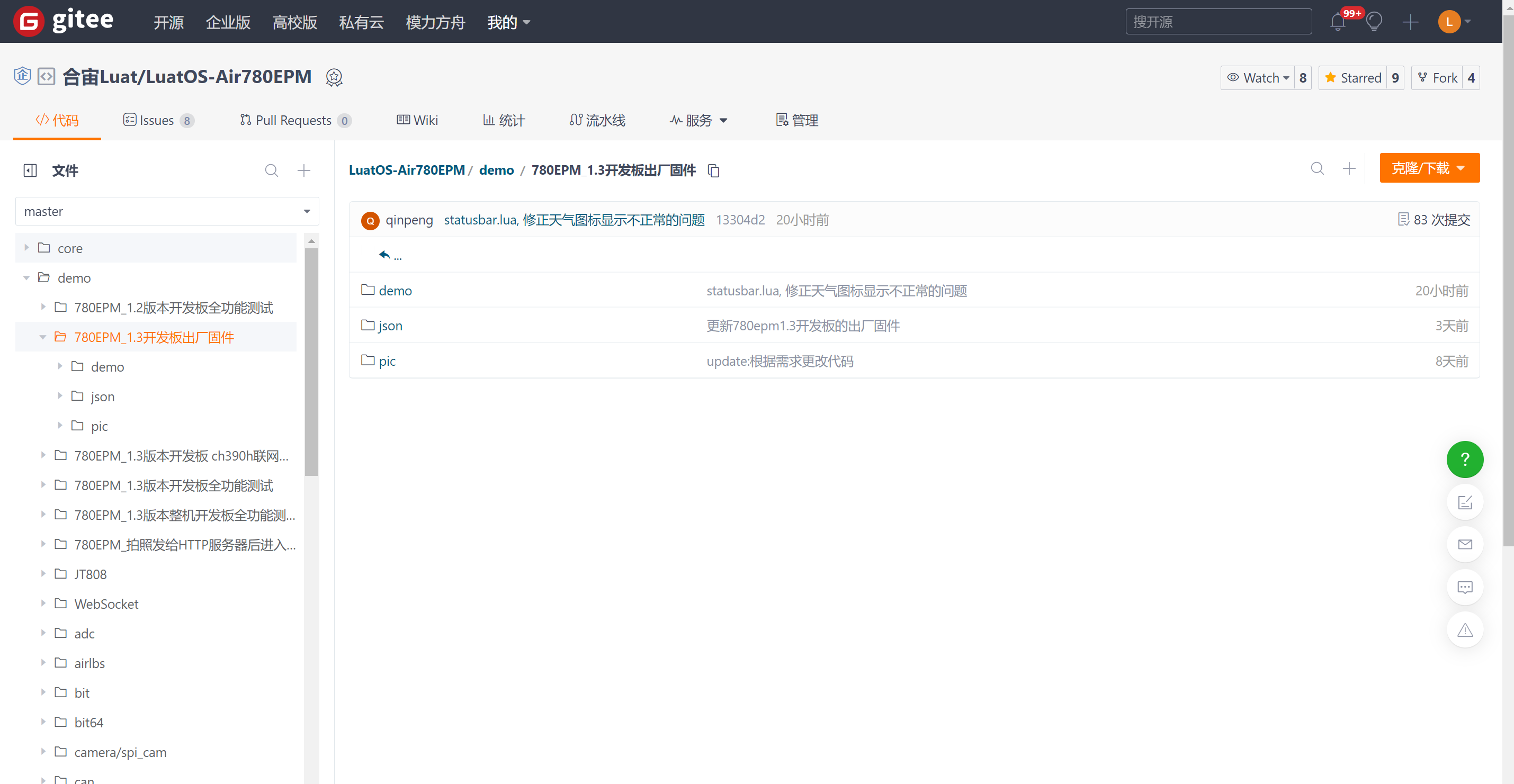The image size is (1514, 784).
Task: Expand the JT808 folder arrow
Action: click(43, 574)
